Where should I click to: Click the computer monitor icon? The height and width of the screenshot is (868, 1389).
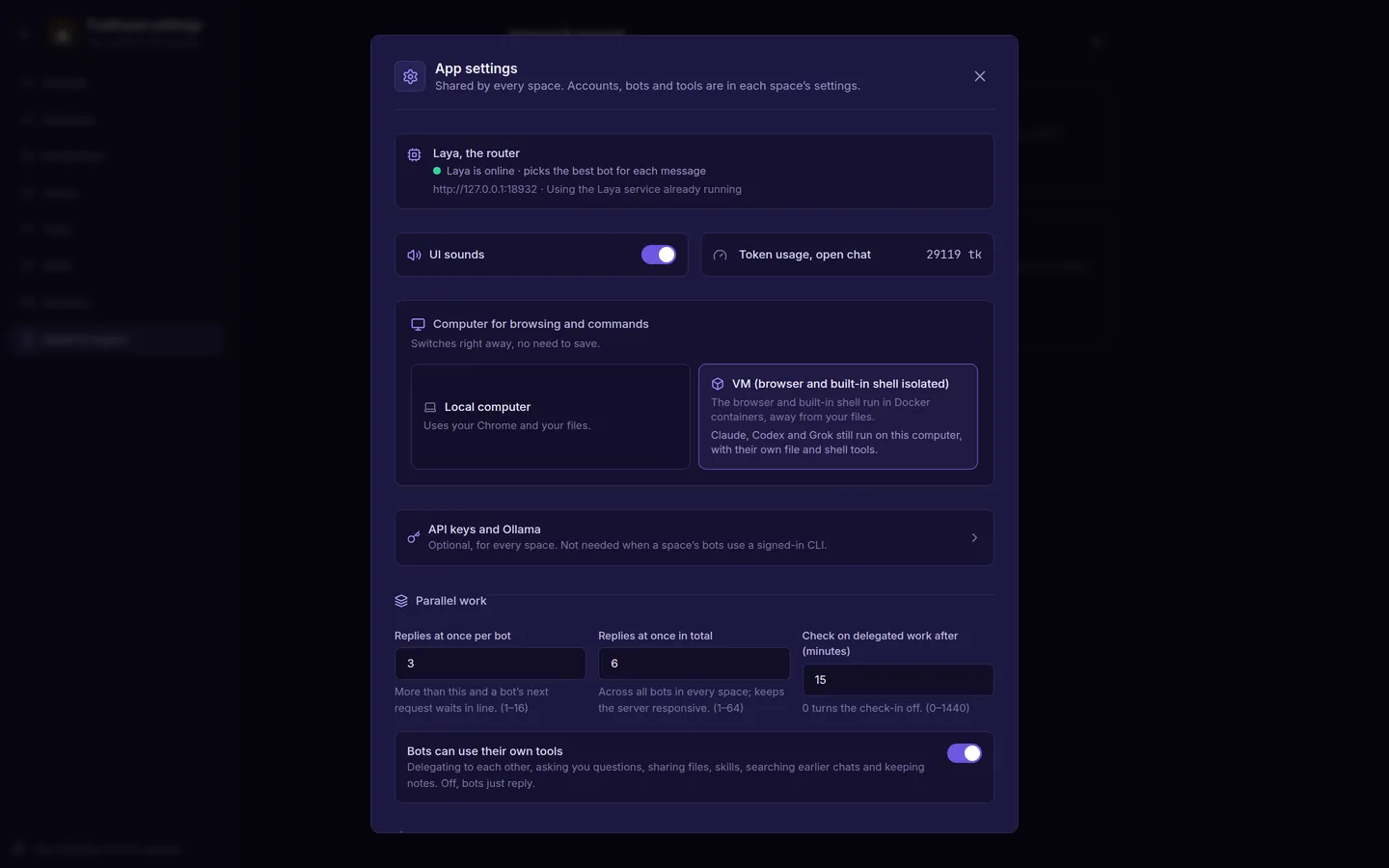[x=418, y=324]
